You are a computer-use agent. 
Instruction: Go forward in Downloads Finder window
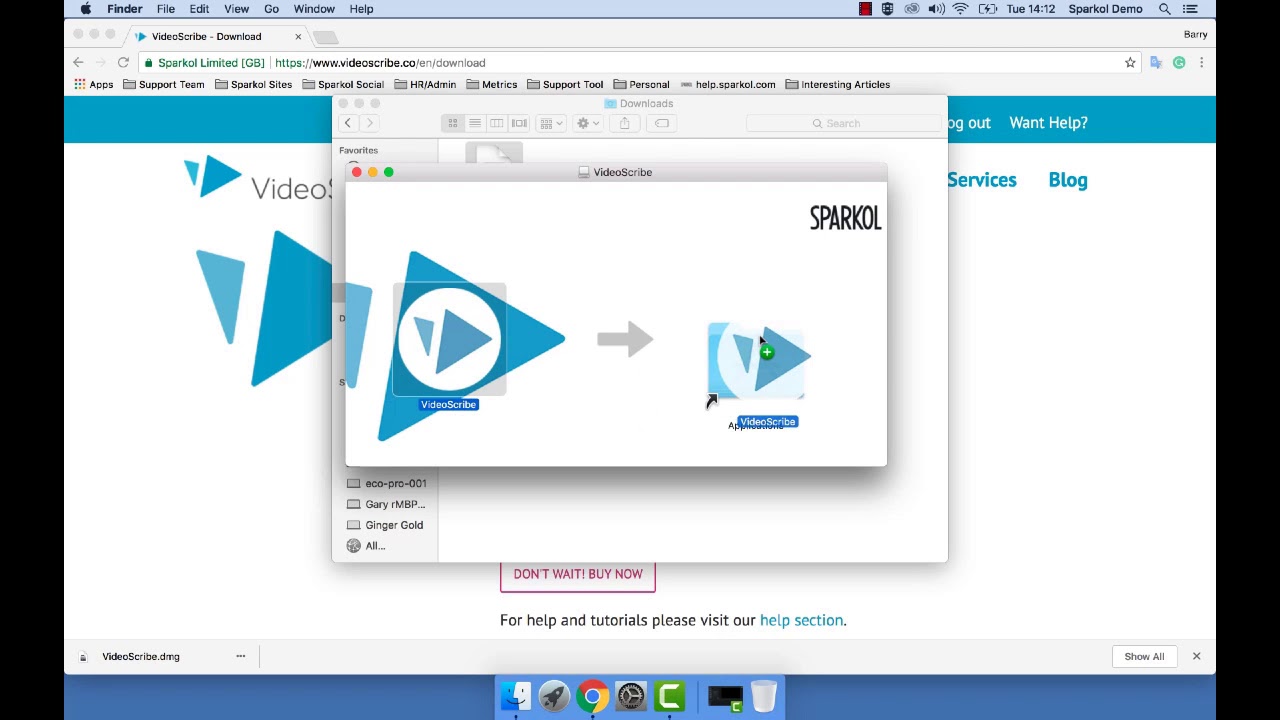(x=369, y=123)
